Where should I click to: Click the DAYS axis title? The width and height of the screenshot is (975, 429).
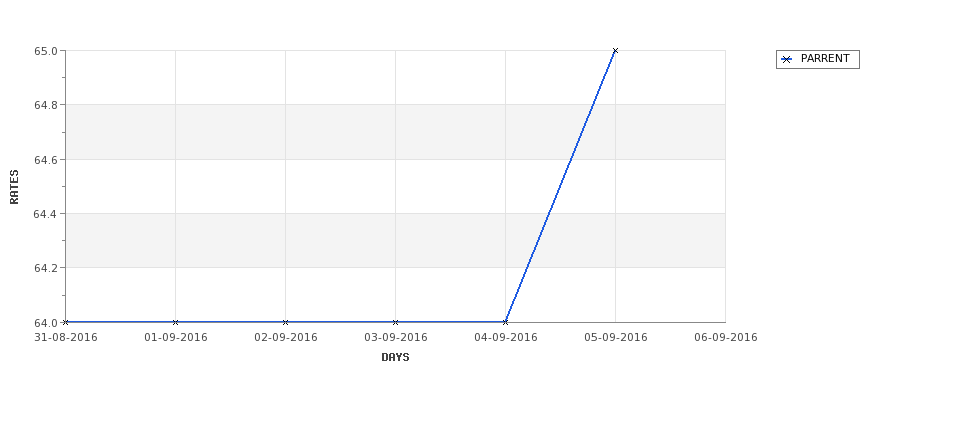(x=395, y=358)
